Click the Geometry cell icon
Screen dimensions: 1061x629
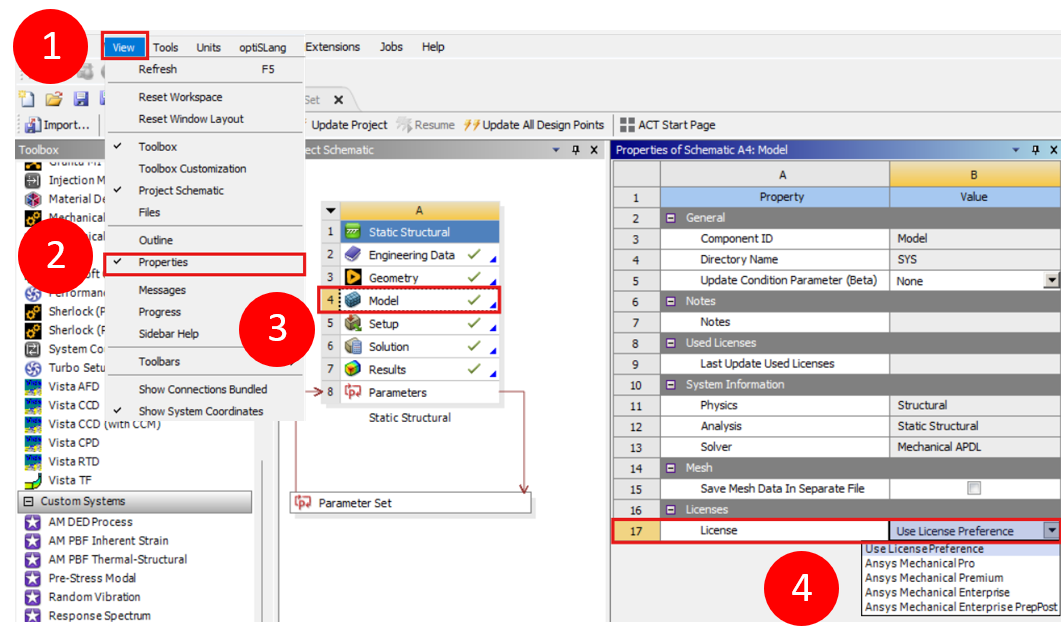pos(353,277)
